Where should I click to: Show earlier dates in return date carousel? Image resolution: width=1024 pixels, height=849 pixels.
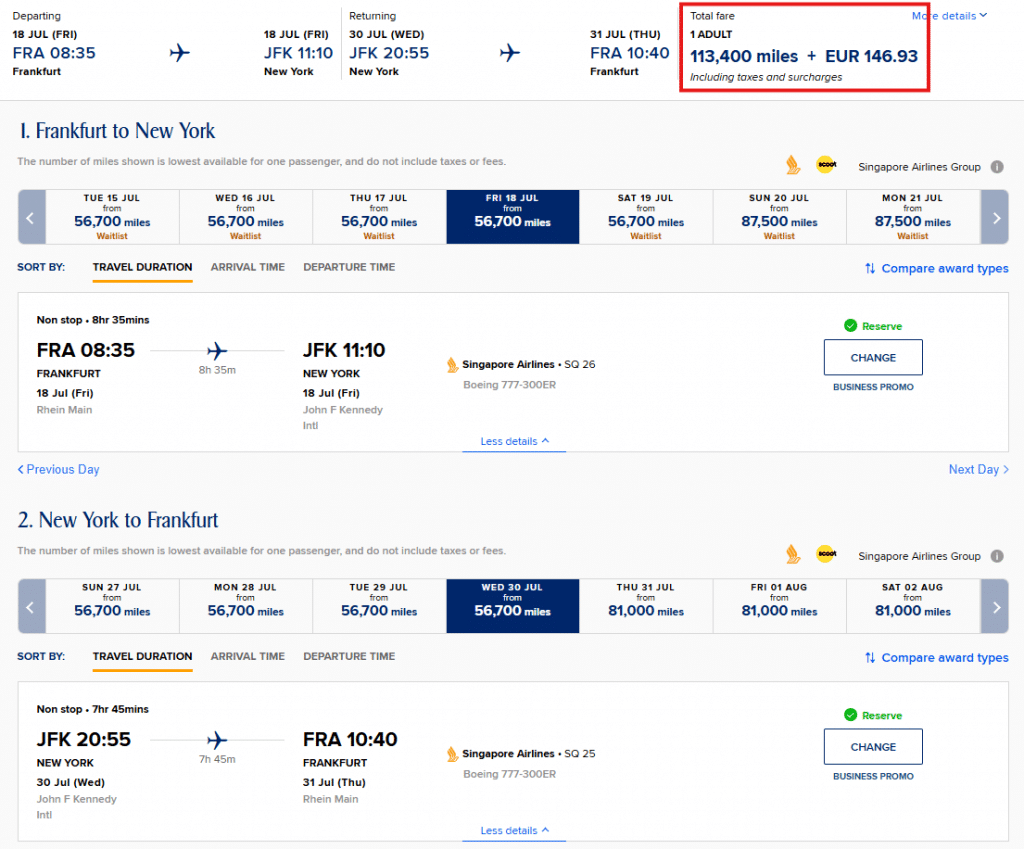[x=31, y=606]
